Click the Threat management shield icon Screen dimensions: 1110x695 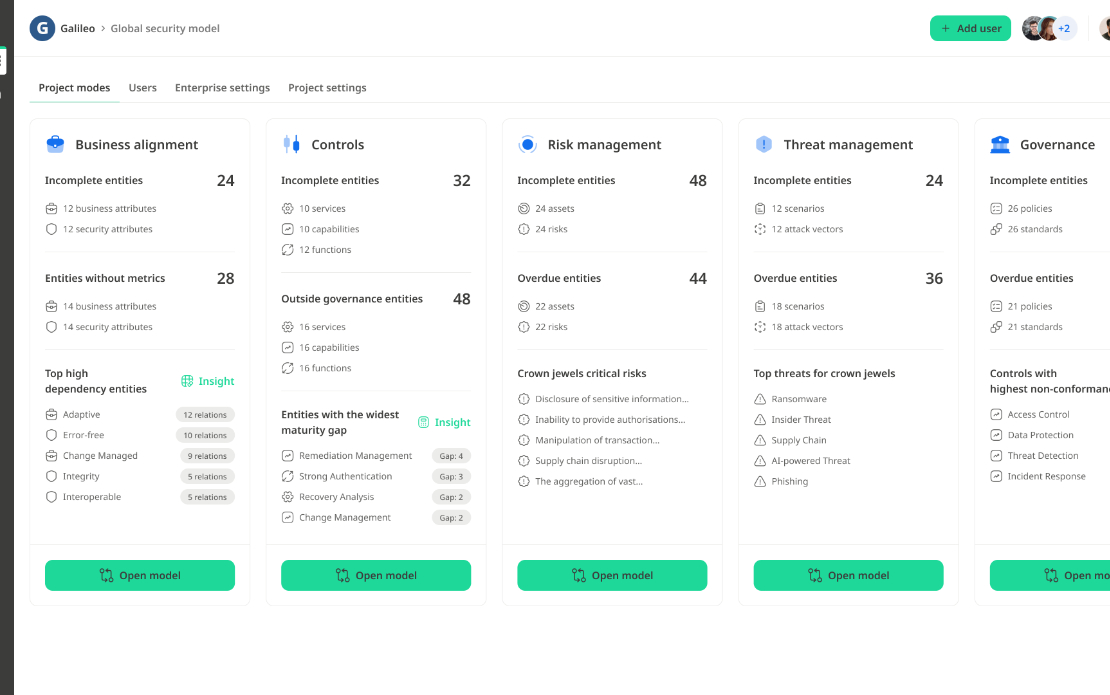pos(764,144)
